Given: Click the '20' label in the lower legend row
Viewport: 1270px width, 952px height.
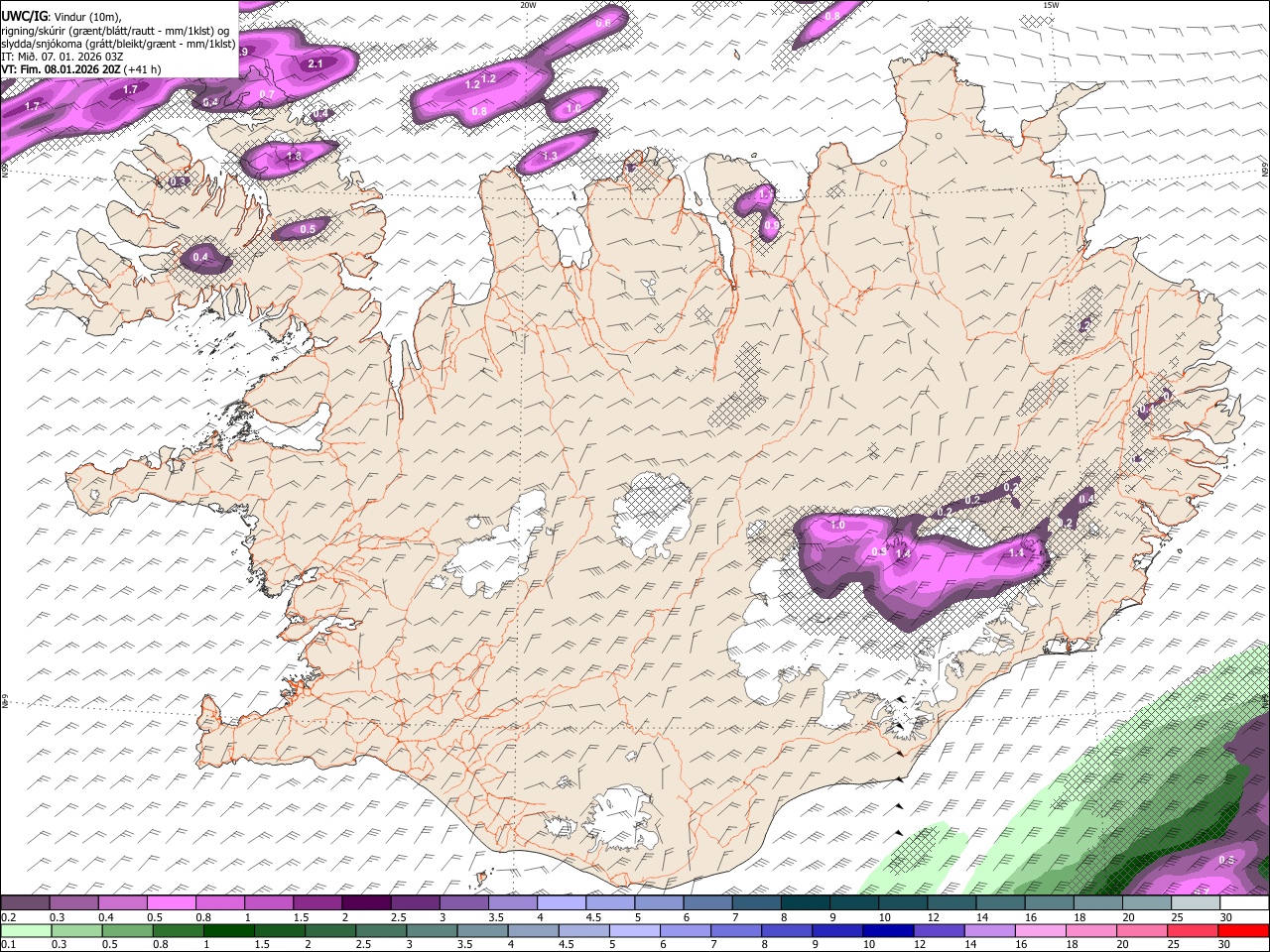Looking at the screenshot, I should (x=1121, y=944).
